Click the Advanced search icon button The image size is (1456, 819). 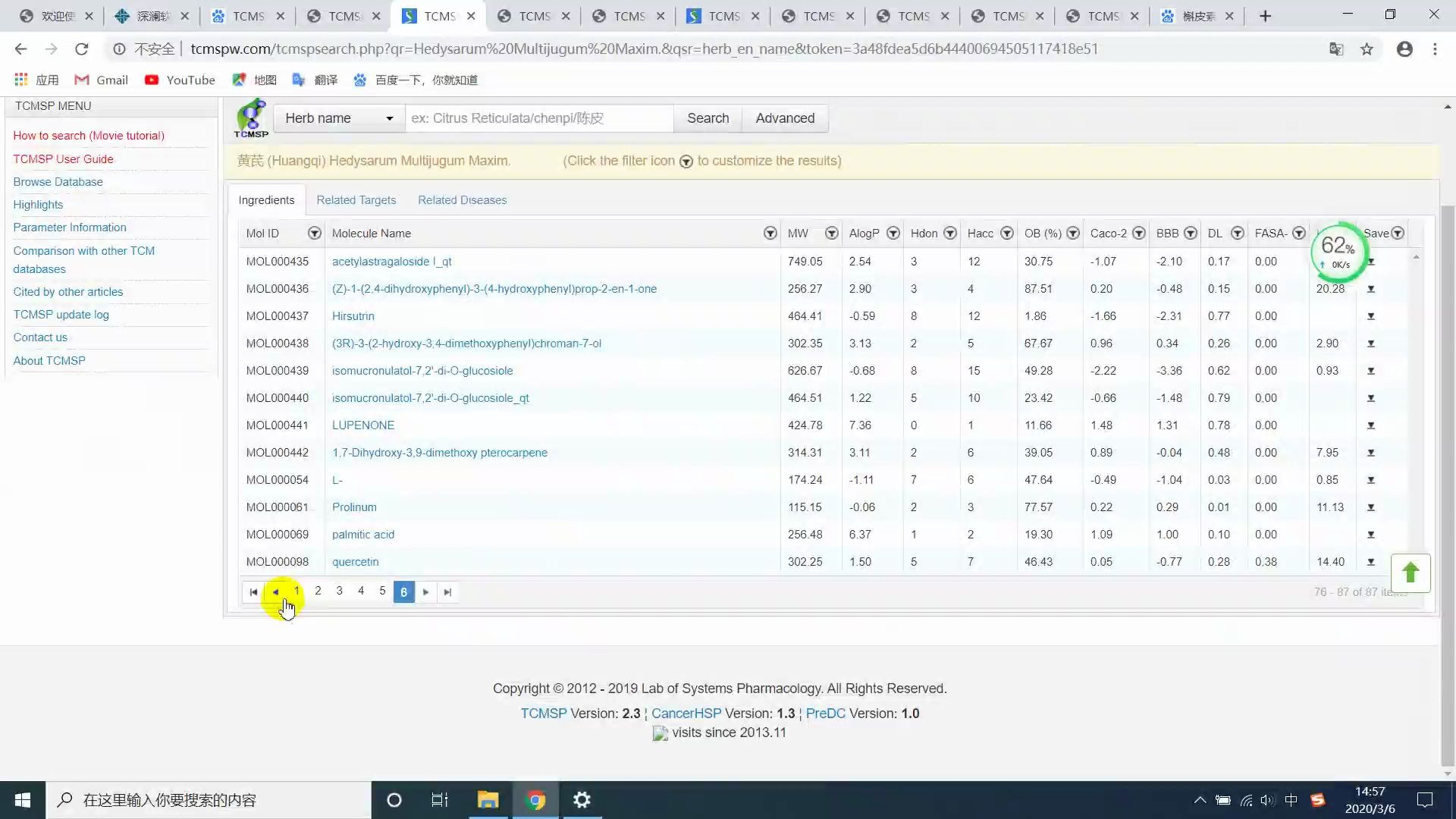(x=785, y=117)
